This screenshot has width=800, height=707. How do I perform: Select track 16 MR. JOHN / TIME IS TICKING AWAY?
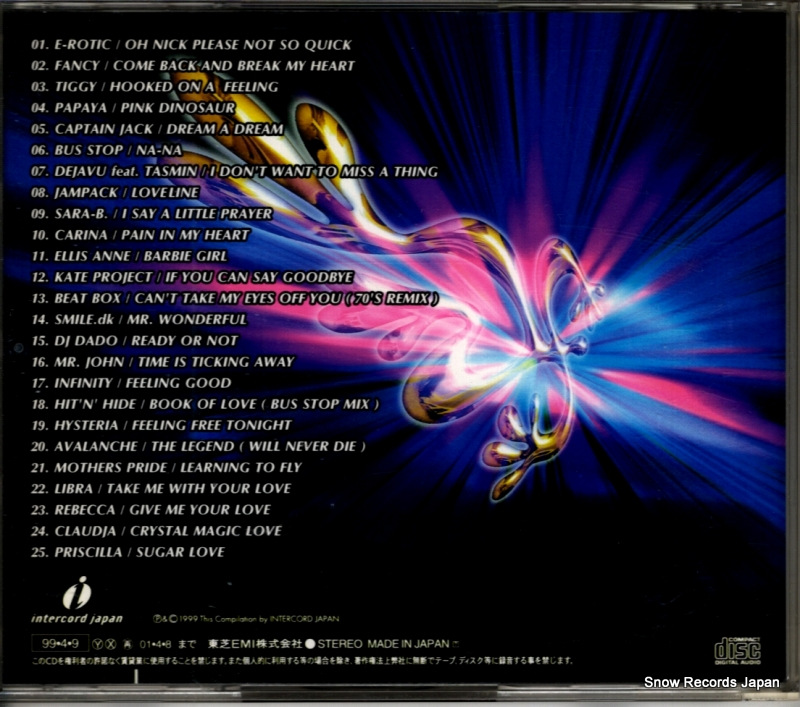163,362
